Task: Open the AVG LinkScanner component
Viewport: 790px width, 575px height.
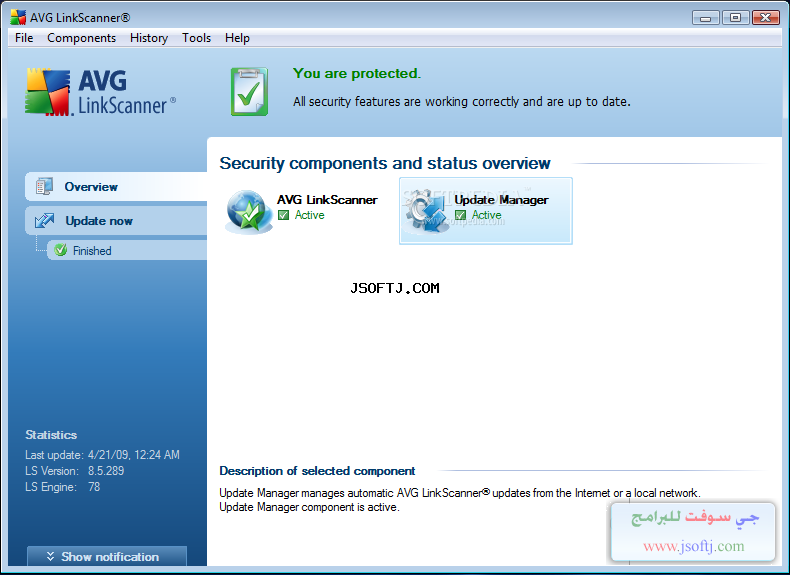Action: (x=308, y=211)
